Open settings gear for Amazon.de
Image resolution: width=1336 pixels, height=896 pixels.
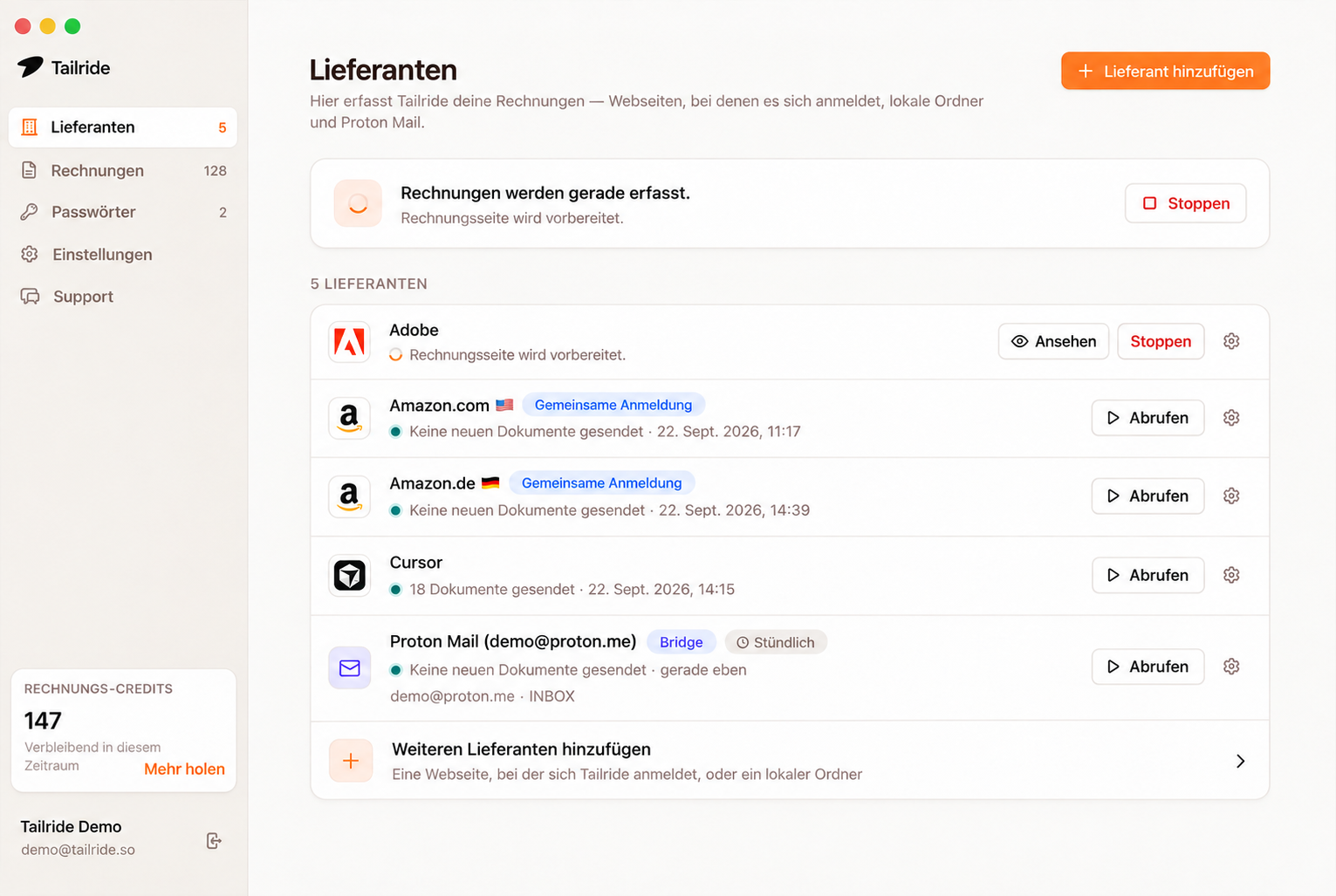tap(1231, 496)
